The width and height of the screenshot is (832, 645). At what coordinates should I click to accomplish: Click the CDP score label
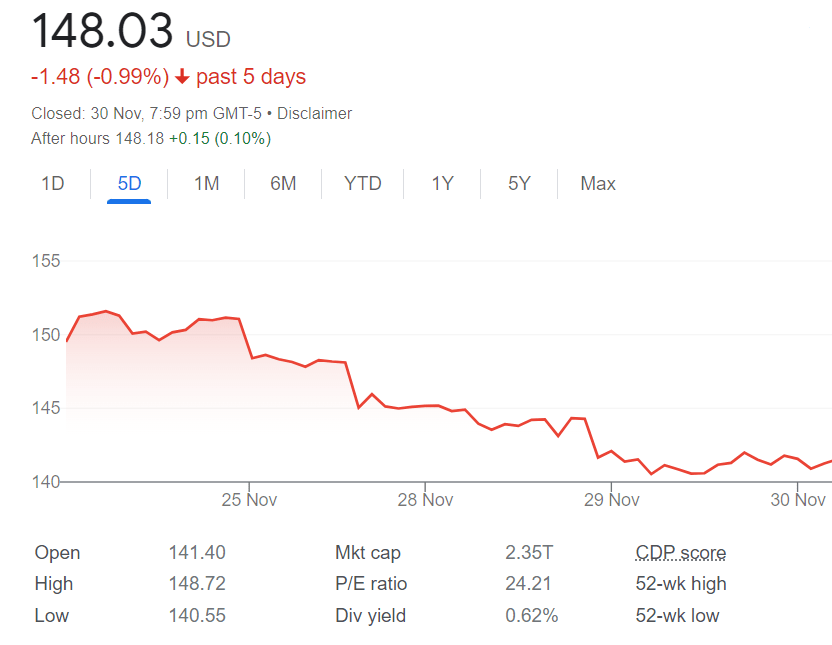681,553
